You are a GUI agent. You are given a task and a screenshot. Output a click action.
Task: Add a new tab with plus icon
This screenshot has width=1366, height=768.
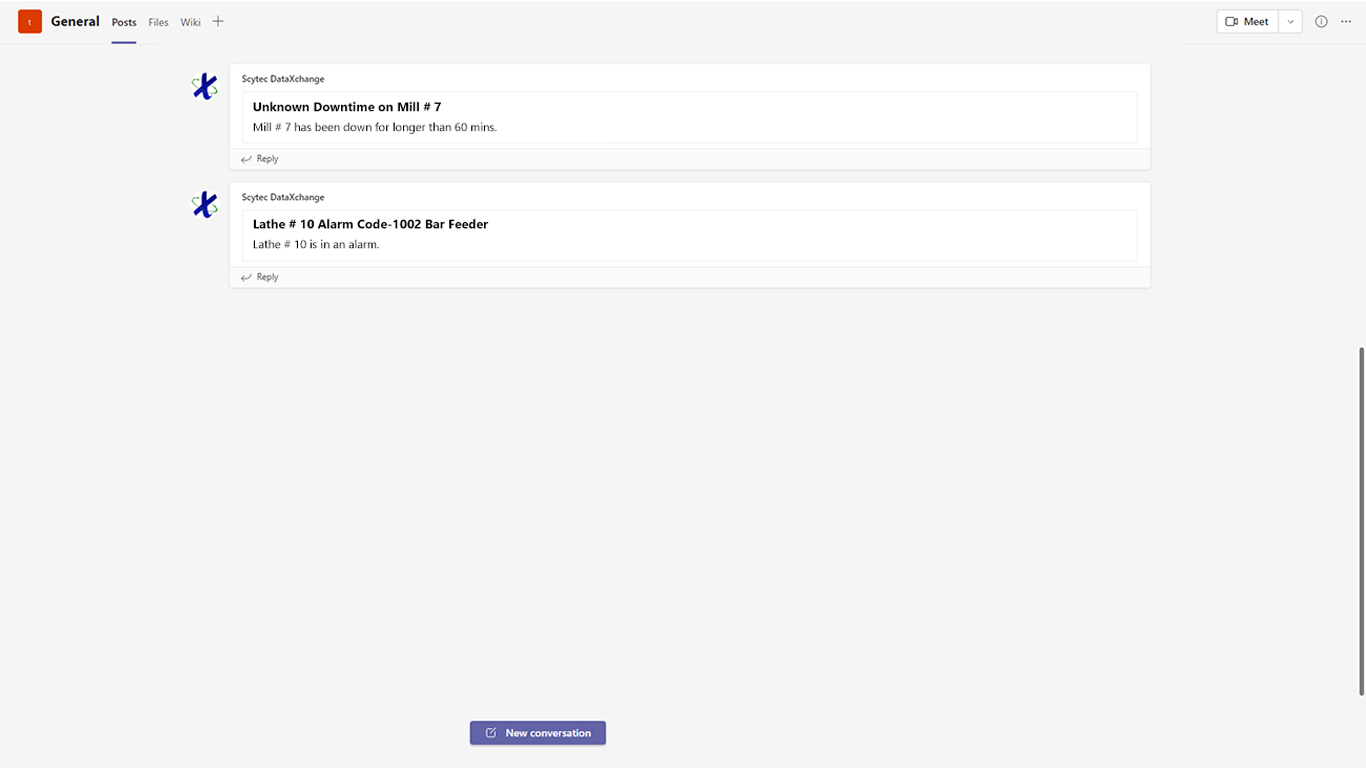pos(218,21)
